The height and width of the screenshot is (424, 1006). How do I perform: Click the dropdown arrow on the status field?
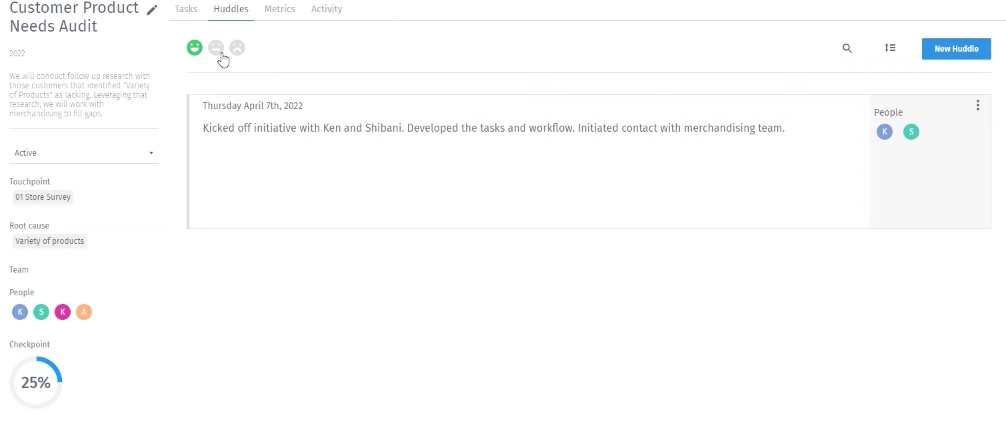coord(151,153)
